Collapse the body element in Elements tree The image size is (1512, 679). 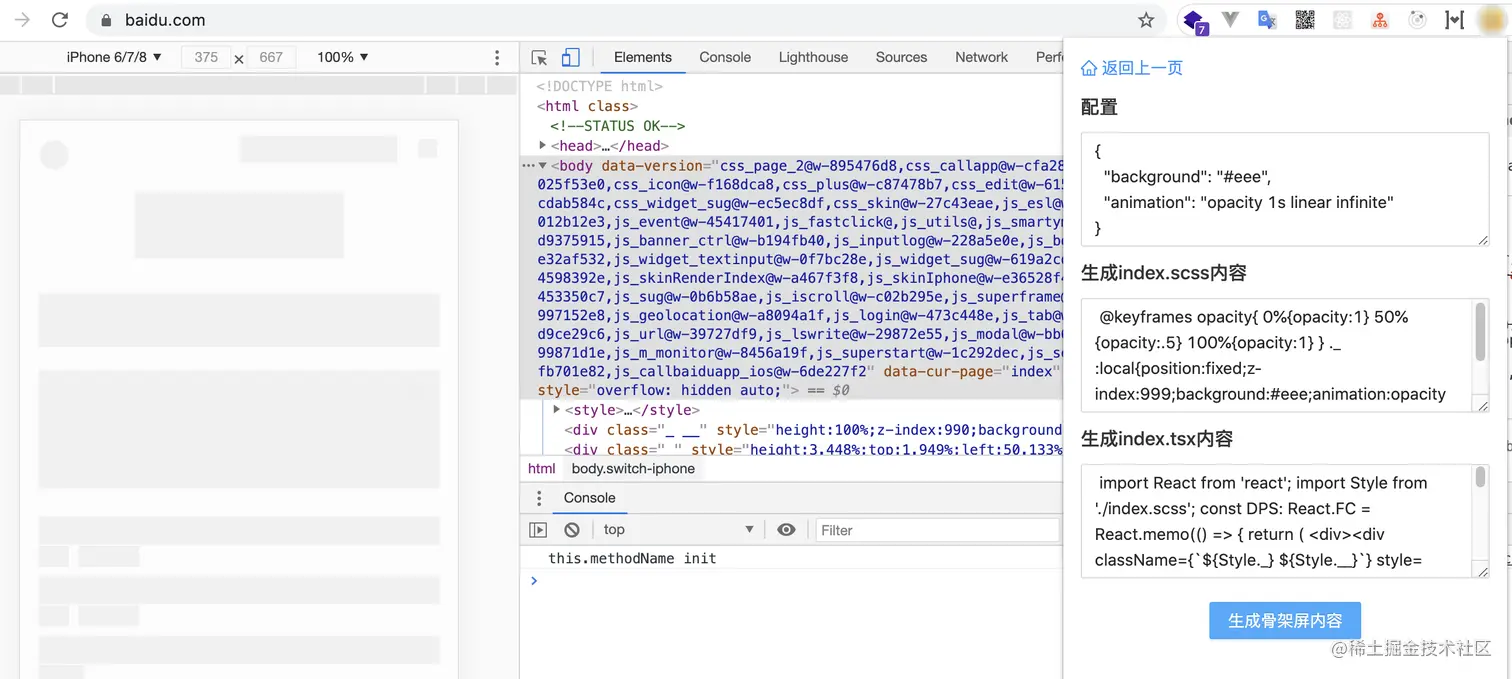[x=543, y=165]
